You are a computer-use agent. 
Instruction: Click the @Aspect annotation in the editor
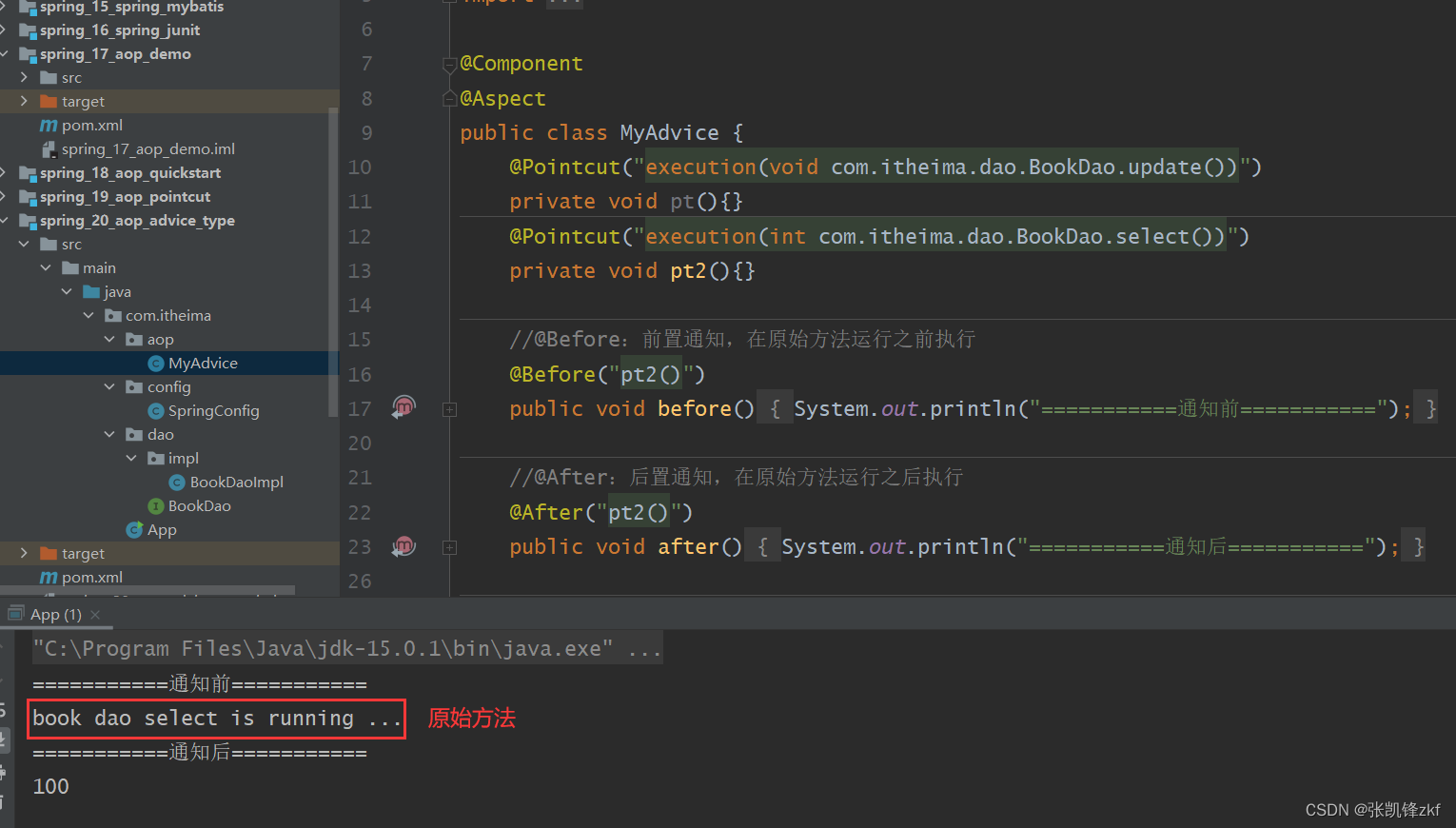(502, 99)
